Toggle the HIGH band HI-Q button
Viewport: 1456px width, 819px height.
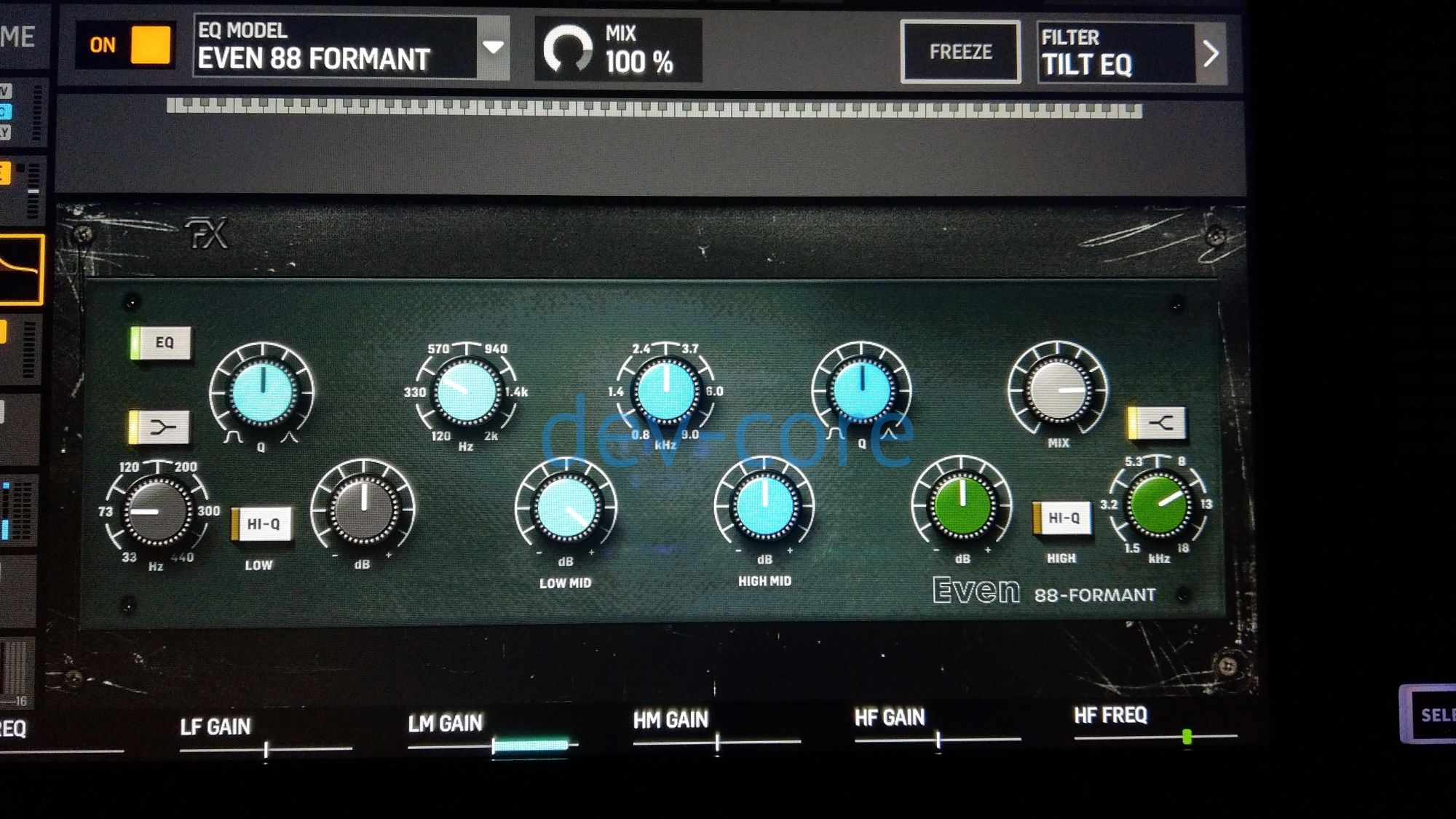[1062, 518]
